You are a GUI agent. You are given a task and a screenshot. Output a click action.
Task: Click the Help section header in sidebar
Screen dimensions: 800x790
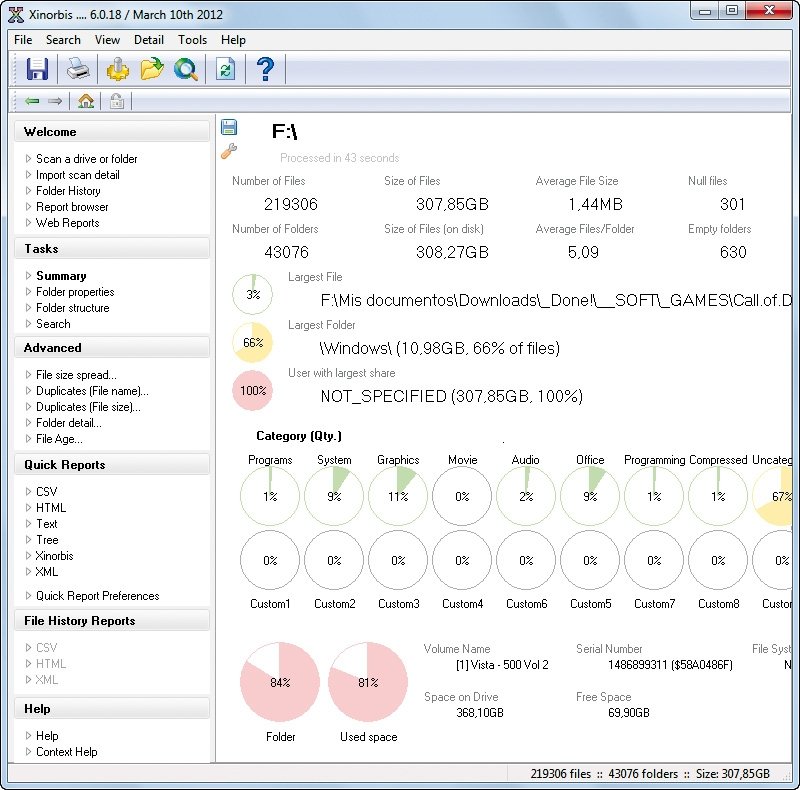[x=112, y=708]
